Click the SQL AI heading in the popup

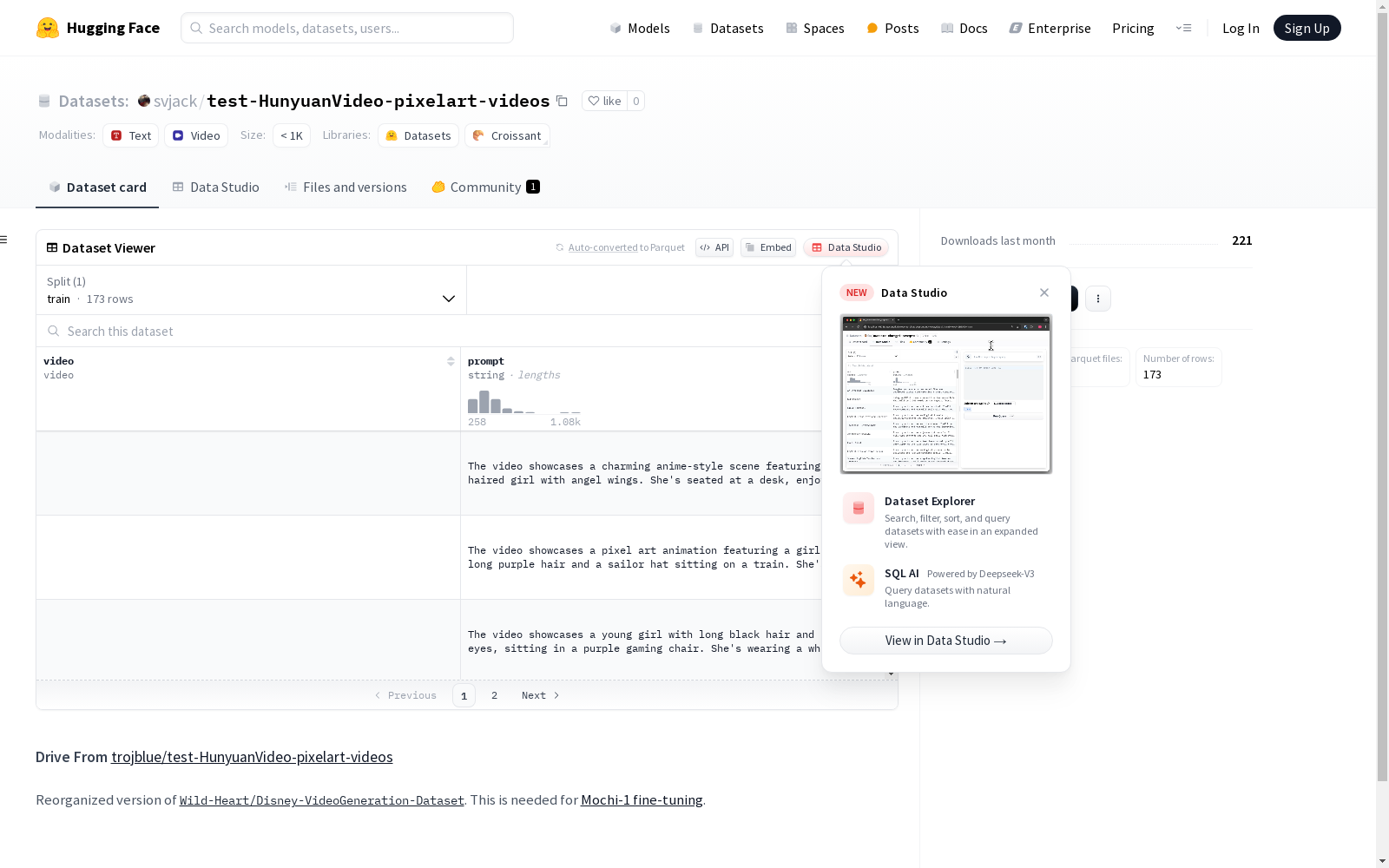(x=902, y=574)
